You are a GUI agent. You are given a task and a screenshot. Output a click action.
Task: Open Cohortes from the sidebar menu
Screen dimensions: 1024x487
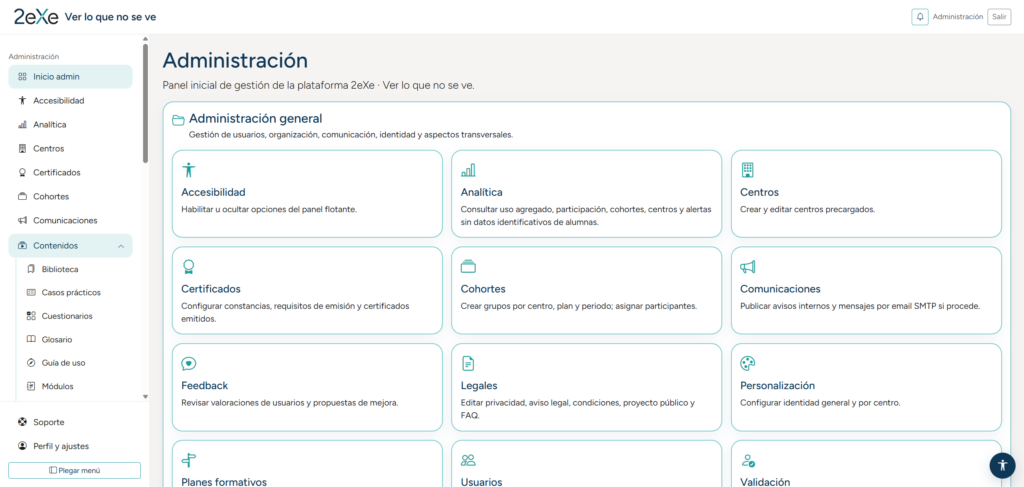pos(71,196)
